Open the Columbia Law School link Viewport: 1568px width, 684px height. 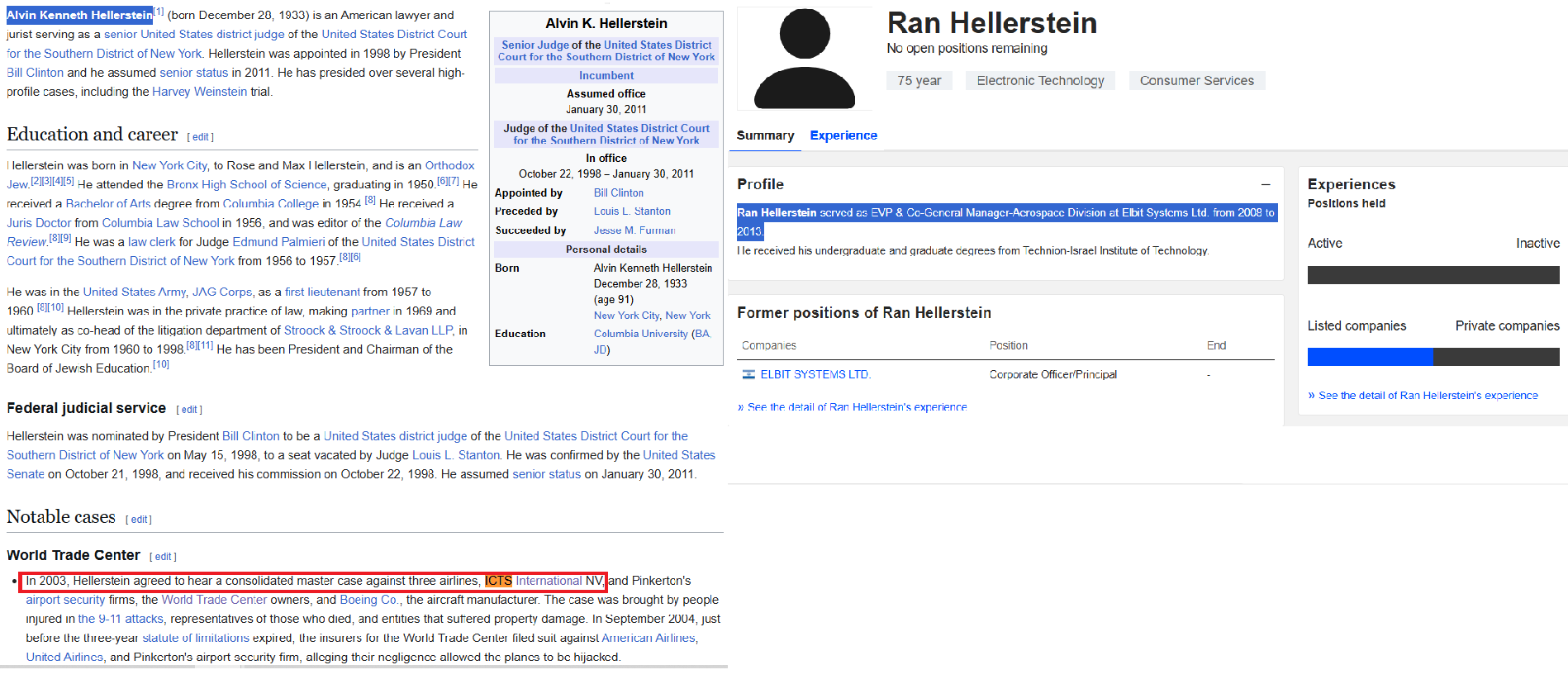[161, 222]
